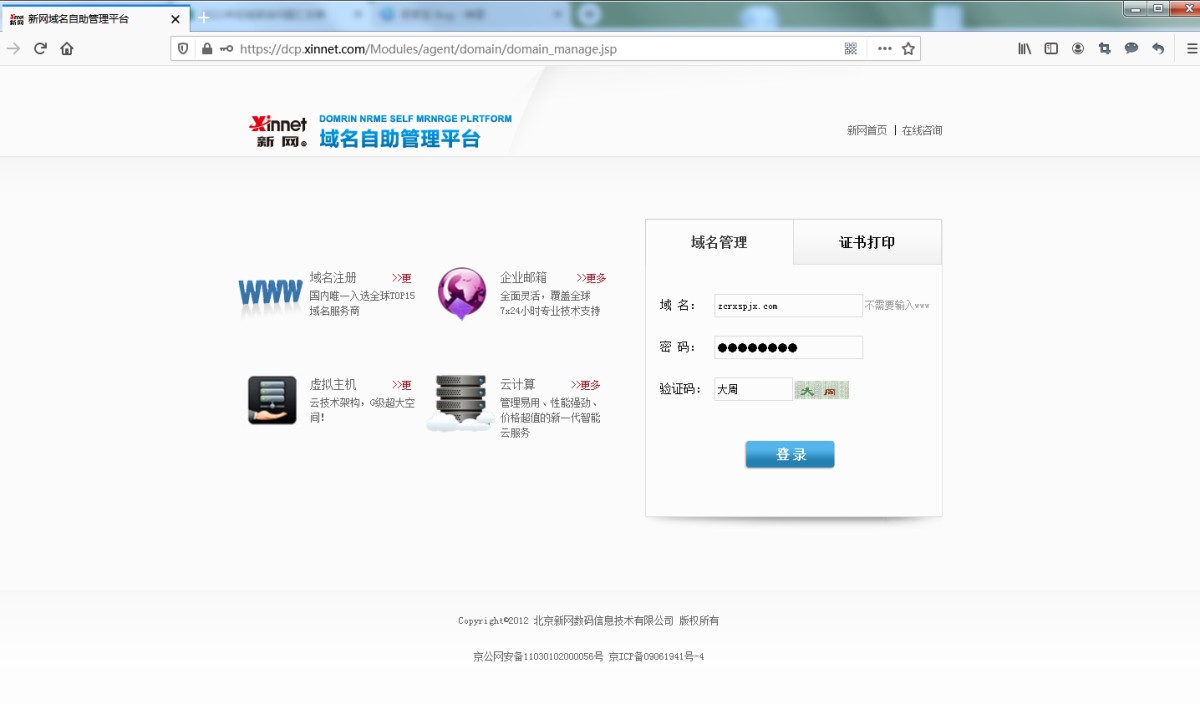Open the QR code icon in address bar
This screenshot has height=704, width=1200.
851,48
